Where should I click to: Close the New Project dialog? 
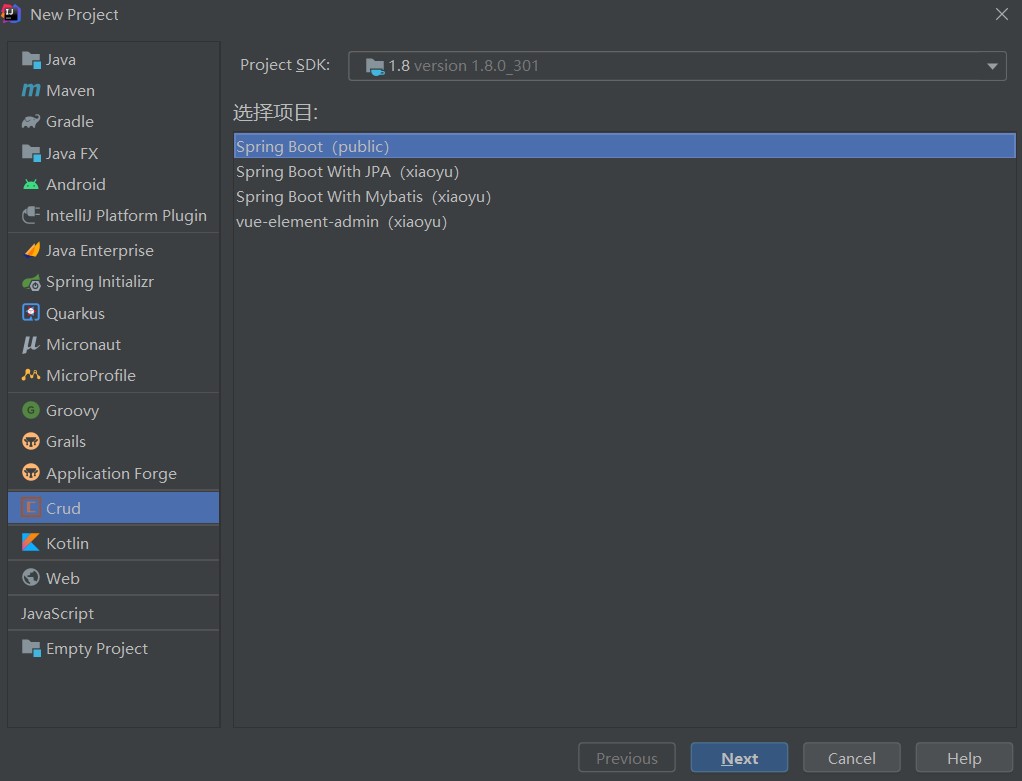pos(1002,14)
